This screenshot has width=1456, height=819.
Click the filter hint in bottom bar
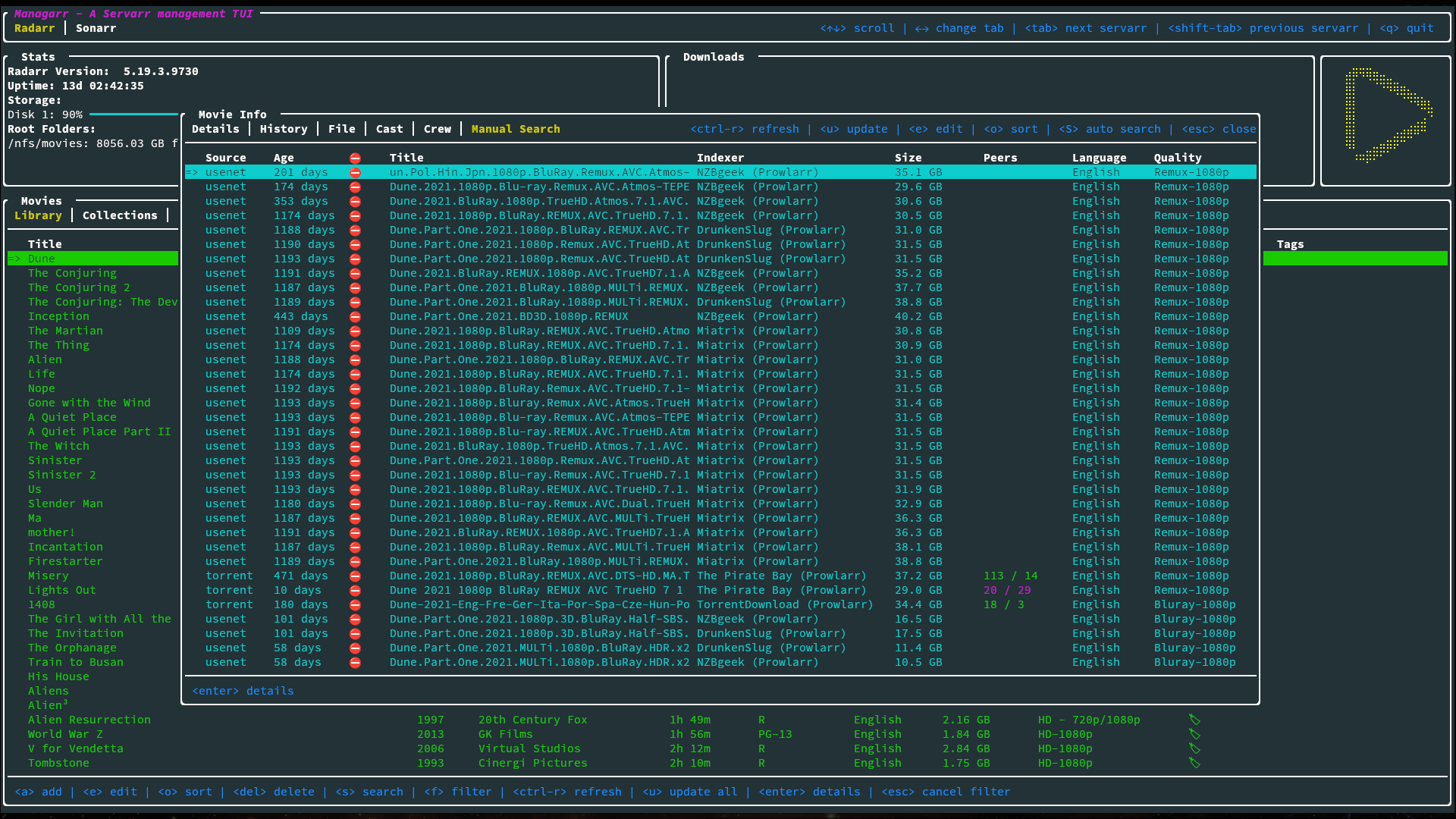click(457, 792)
